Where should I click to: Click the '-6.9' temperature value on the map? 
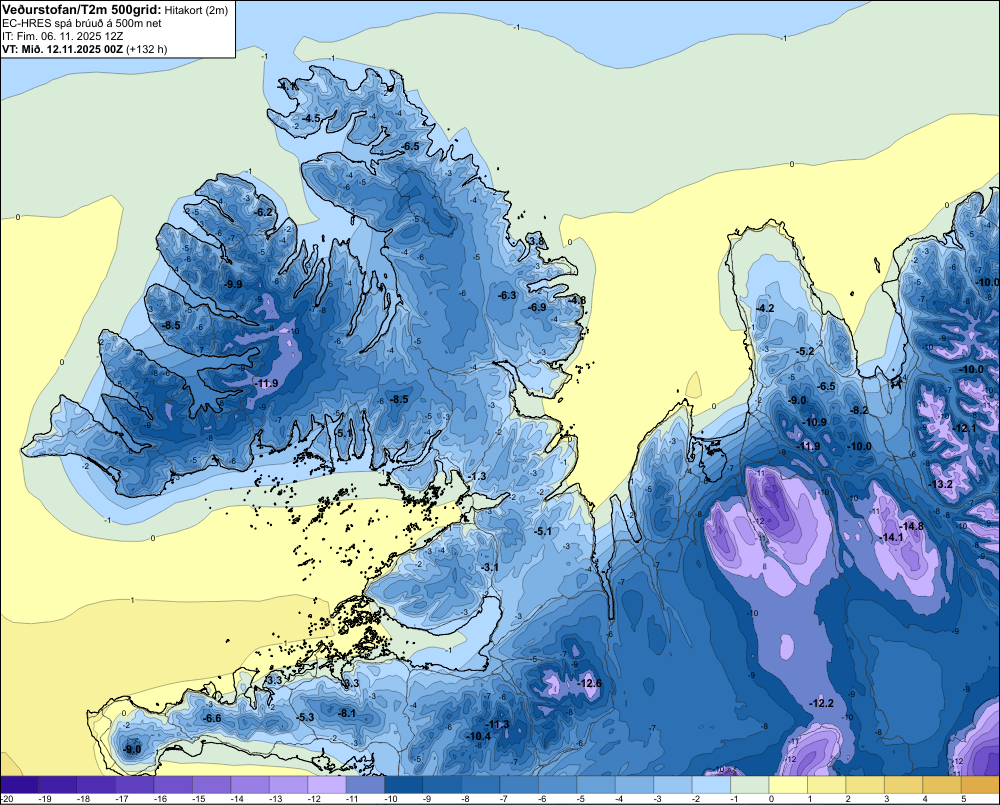pos(538,307)
